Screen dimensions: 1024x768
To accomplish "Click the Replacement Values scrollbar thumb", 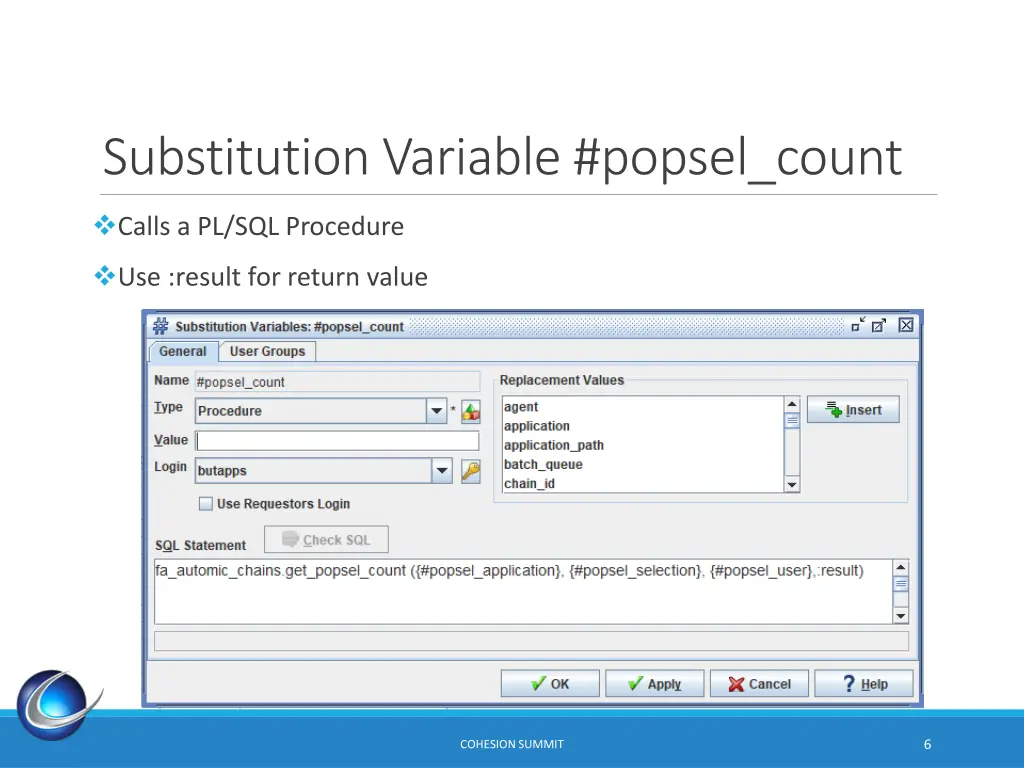I will (792, 421).
